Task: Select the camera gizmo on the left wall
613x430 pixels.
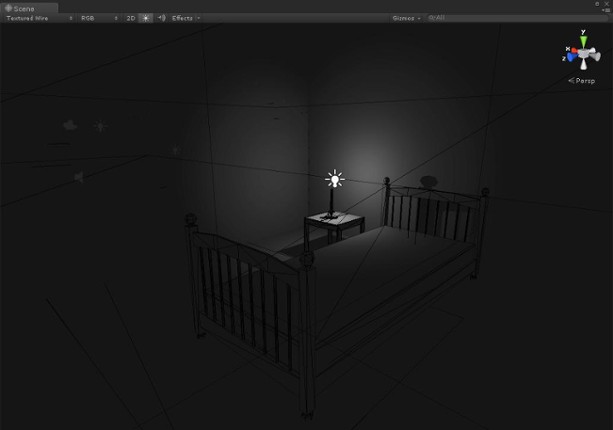Action: click(x=70, y=125)
